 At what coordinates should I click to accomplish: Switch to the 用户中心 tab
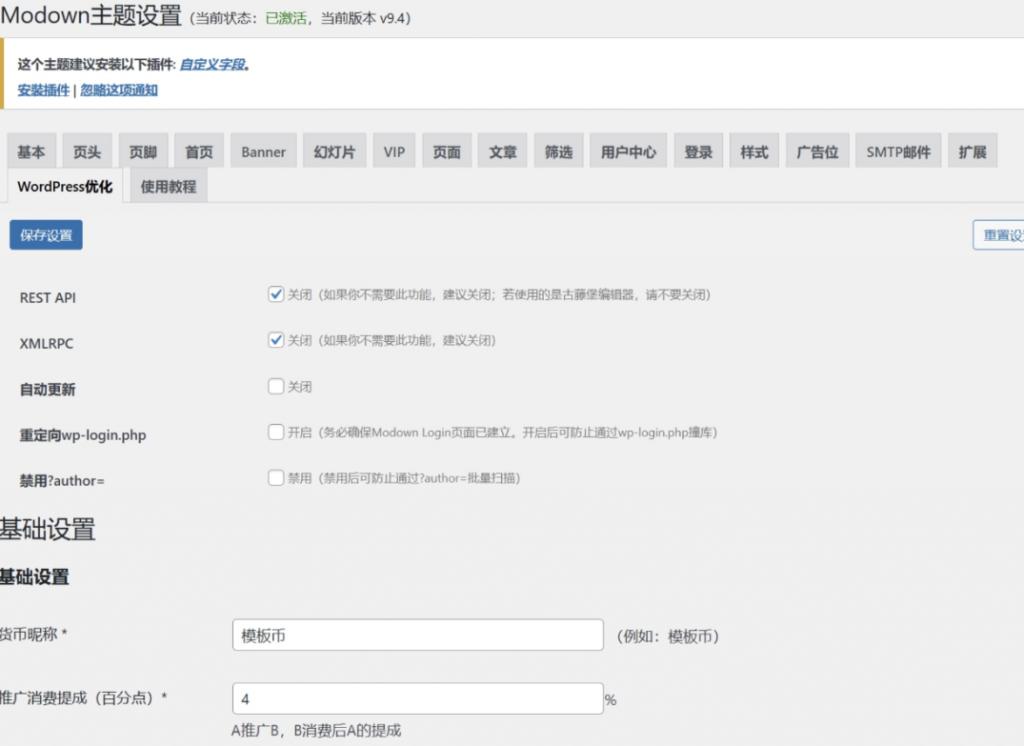(628, 152)
